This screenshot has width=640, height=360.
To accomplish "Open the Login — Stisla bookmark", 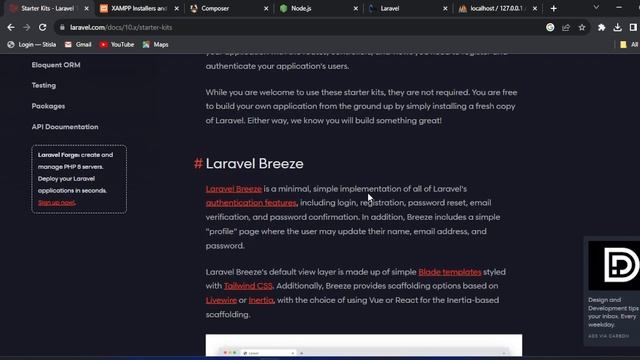I will click(x=31, y=44).
